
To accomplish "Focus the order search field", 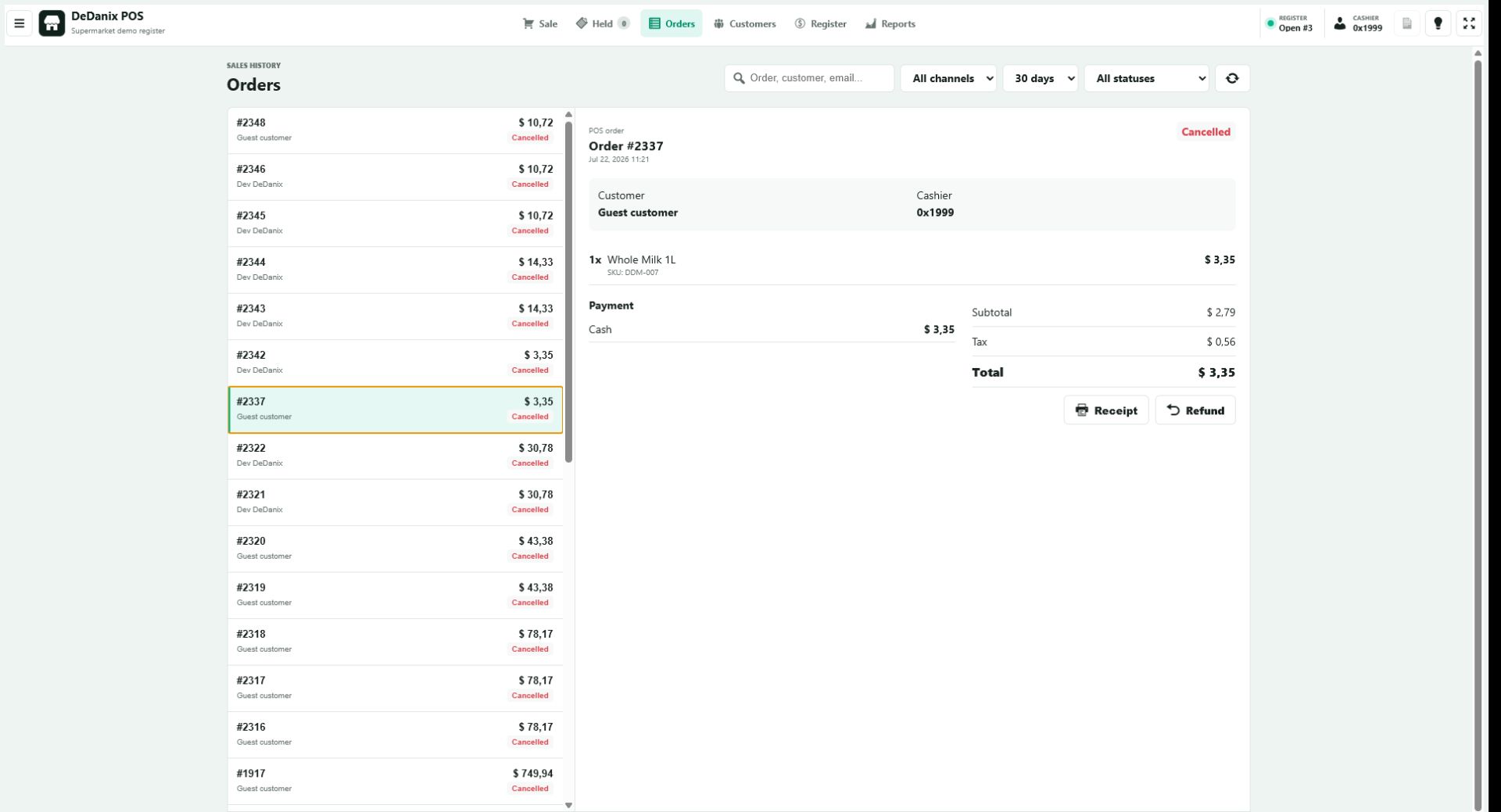I will [809, 78].
